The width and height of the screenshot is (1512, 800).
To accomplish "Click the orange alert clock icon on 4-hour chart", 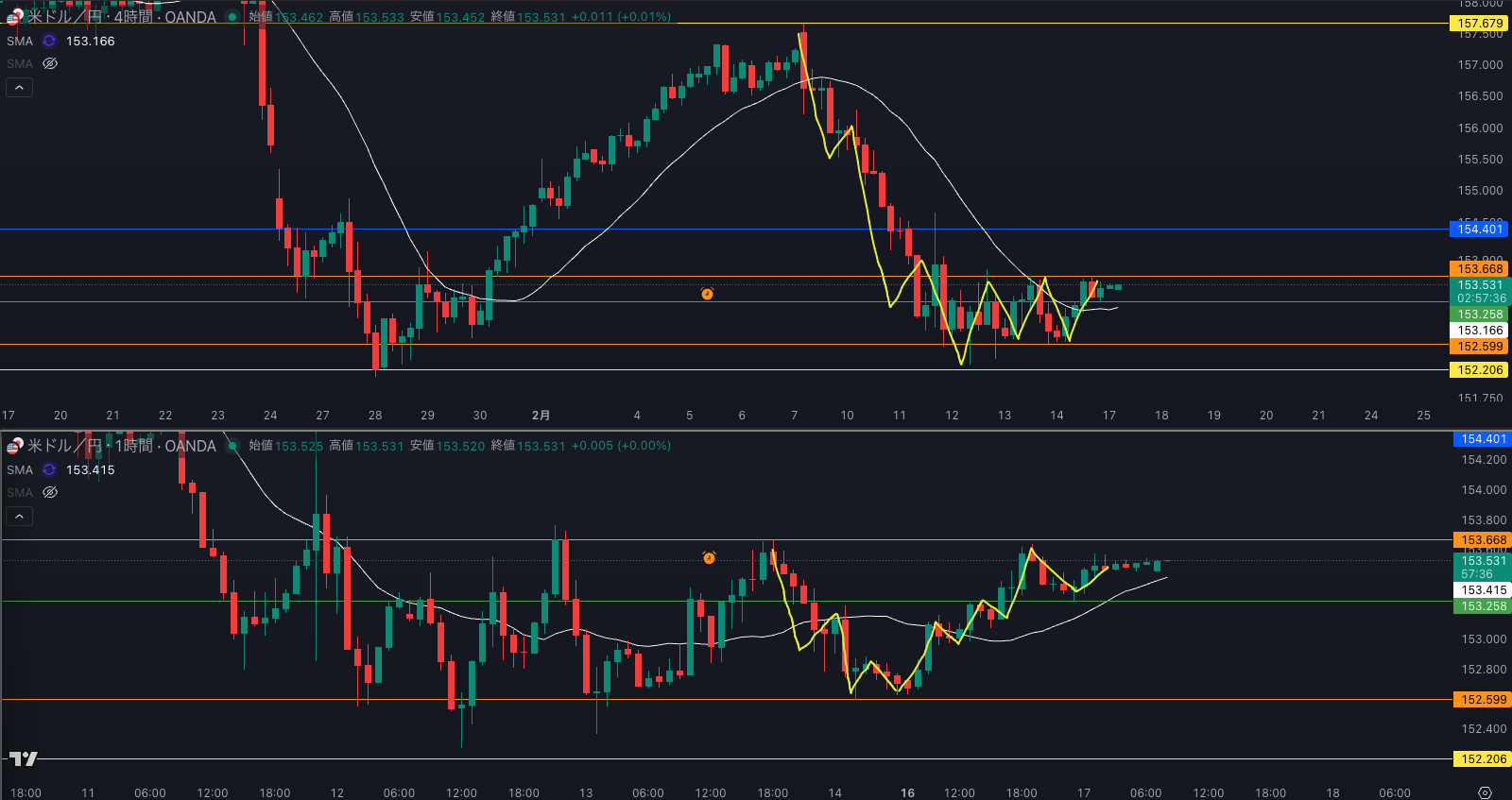I will pyautogui.click(x=707, y=295).
